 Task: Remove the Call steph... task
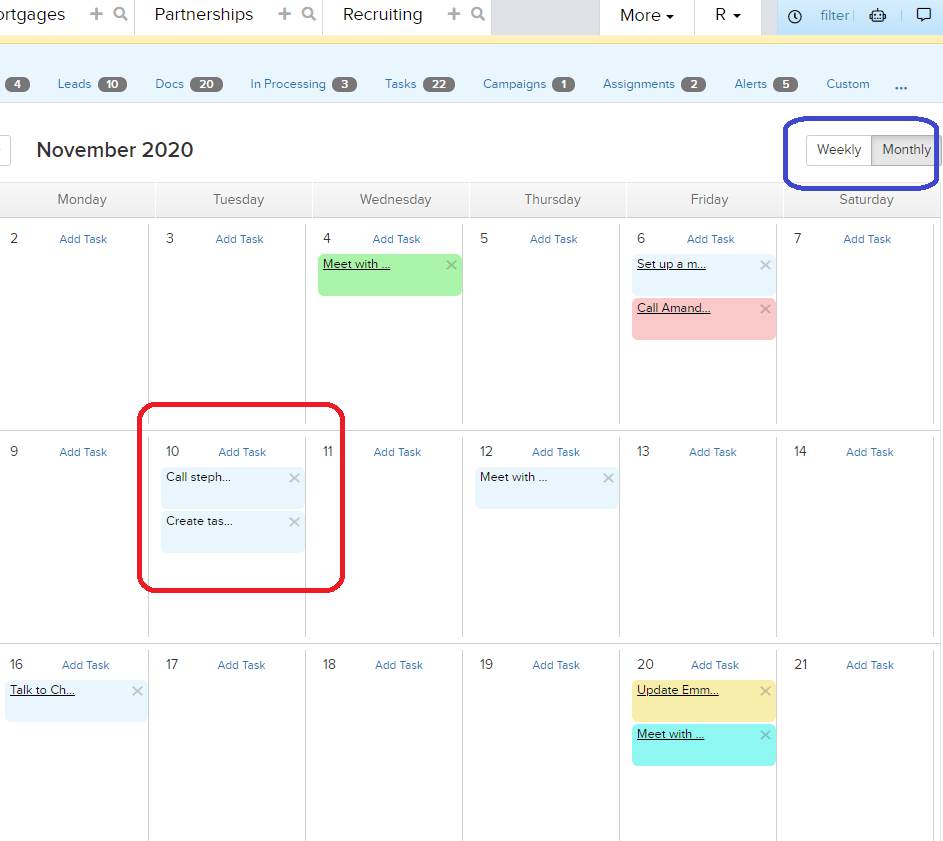coord(294,478)
